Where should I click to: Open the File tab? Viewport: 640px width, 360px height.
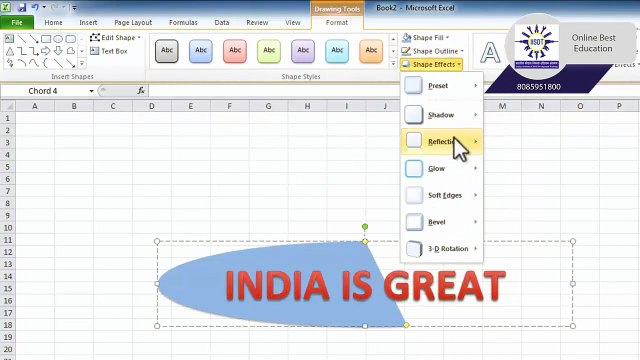click(17, 22)
